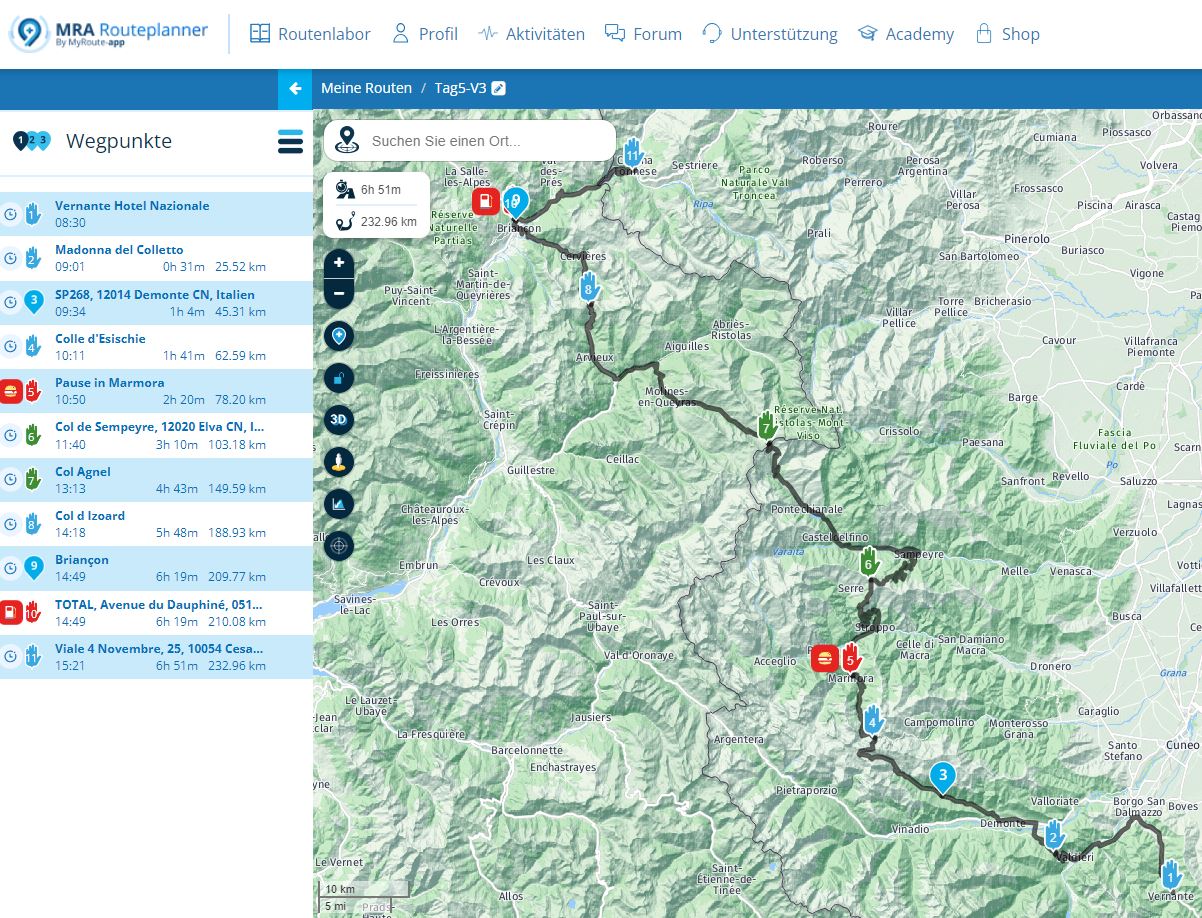Go to the Forum menu item
This screenshot has height=918, width=1202.
point(643,34)
